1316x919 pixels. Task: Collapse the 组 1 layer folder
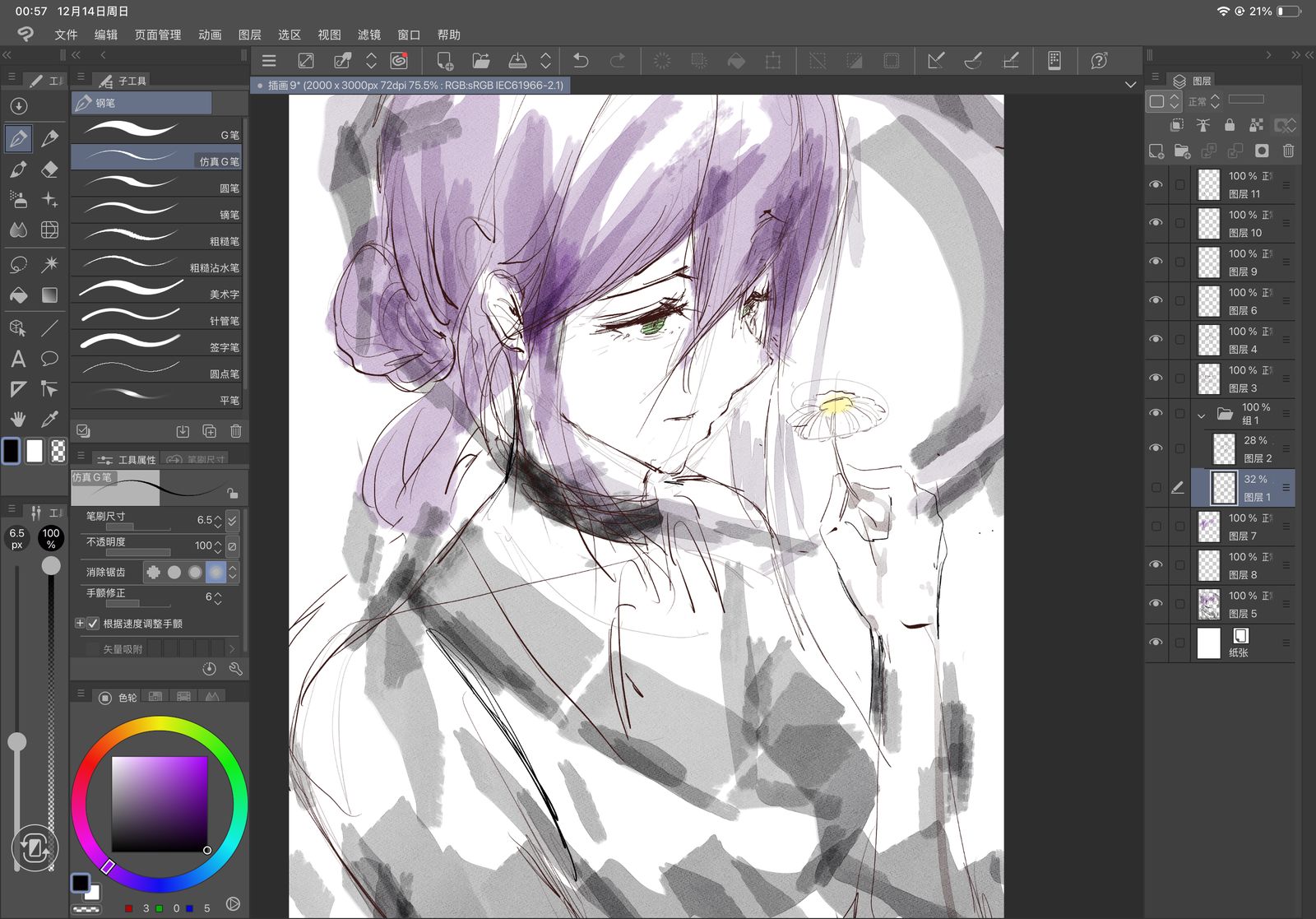click(x=1201, y=415)
